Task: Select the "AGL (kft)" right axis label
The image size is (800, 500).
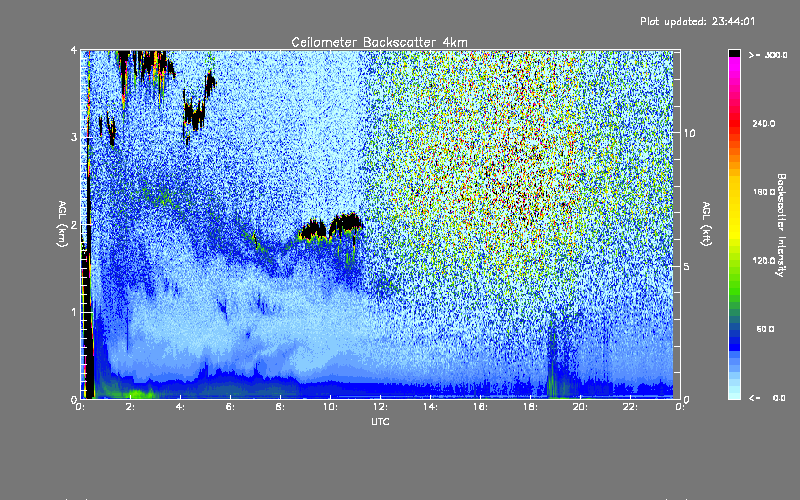Action: [x=706, y=224]
